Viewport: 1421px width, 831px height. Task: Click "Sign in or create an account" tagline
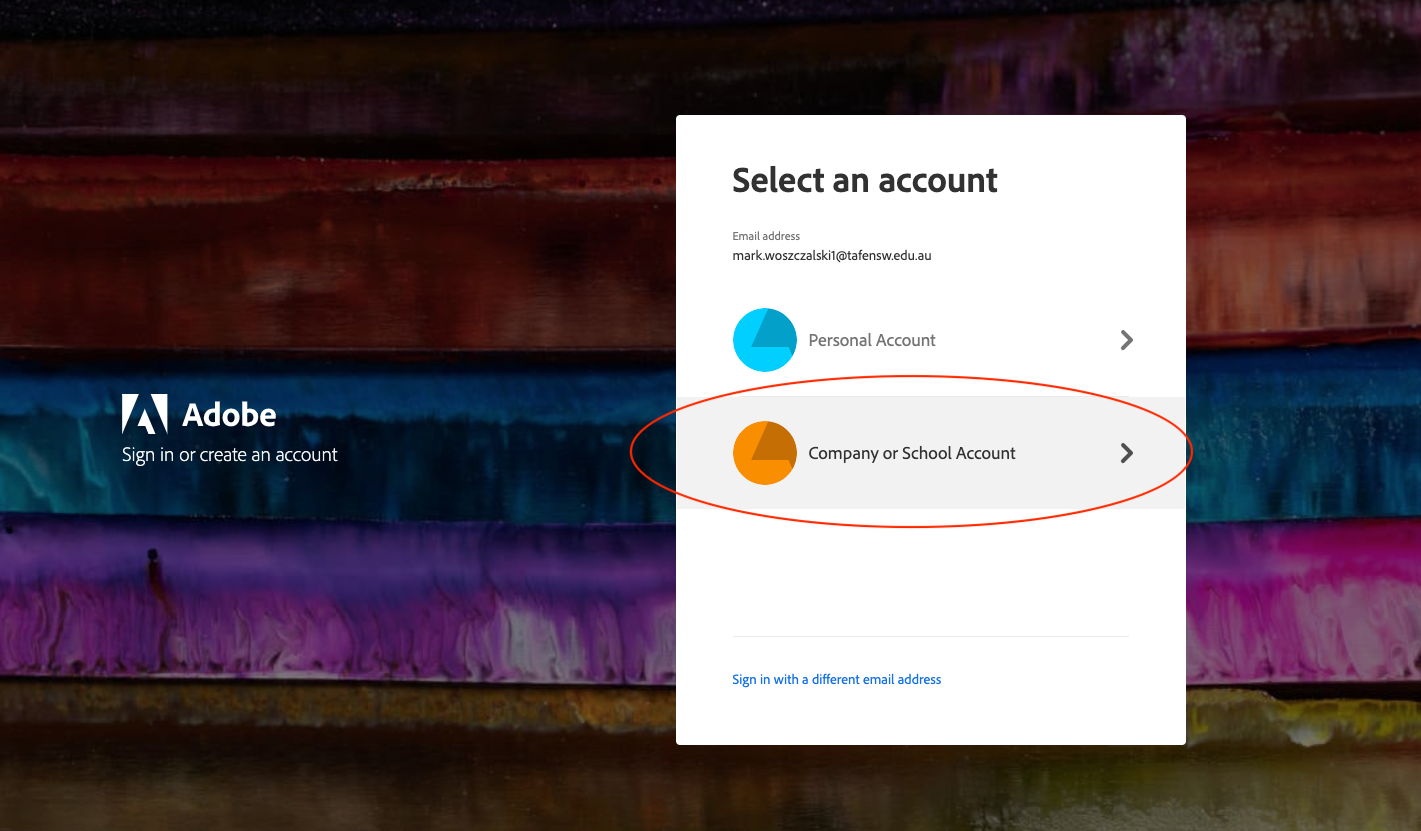[x=230, y=455]
